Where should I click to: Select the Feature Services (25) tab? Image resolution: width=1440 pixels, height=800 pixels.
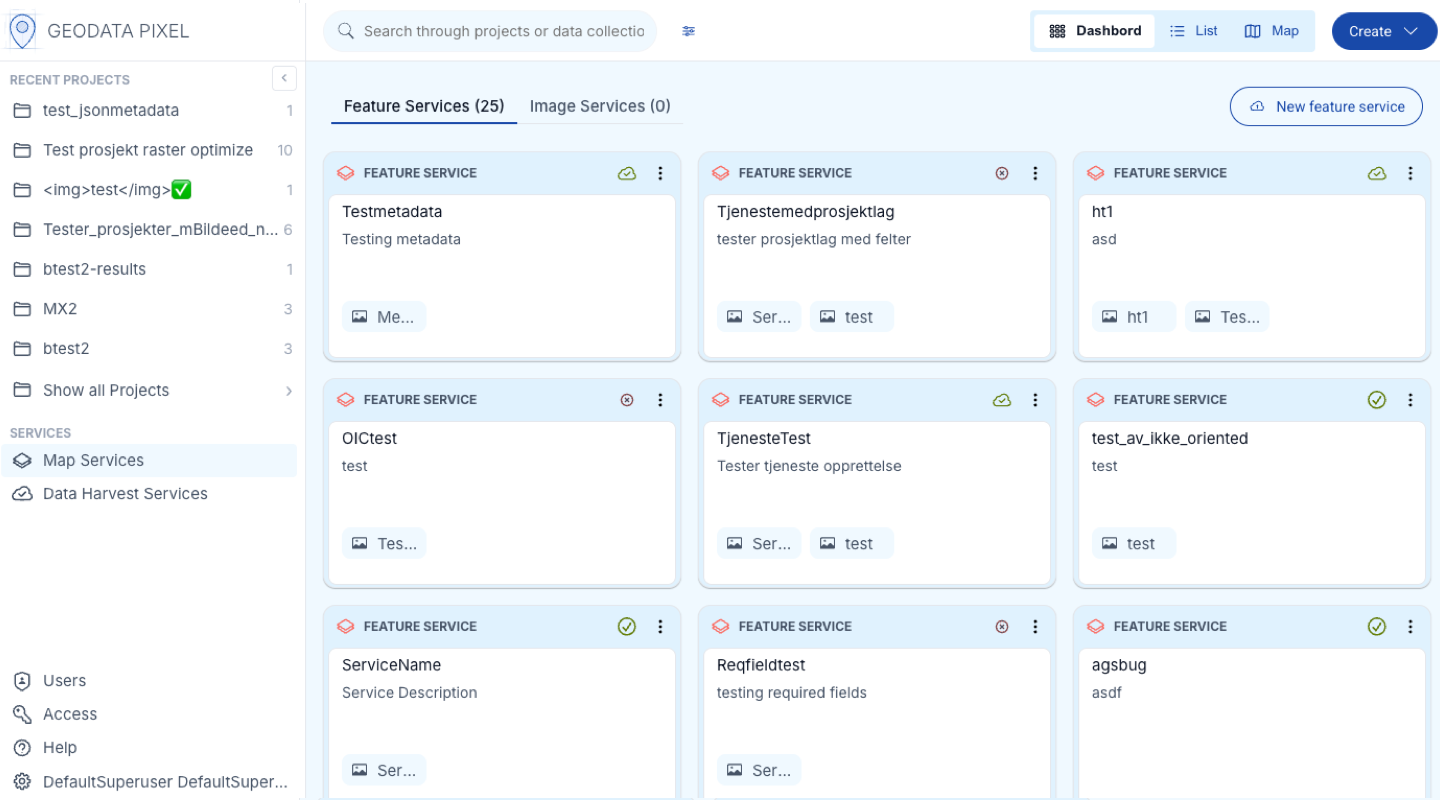424,106
